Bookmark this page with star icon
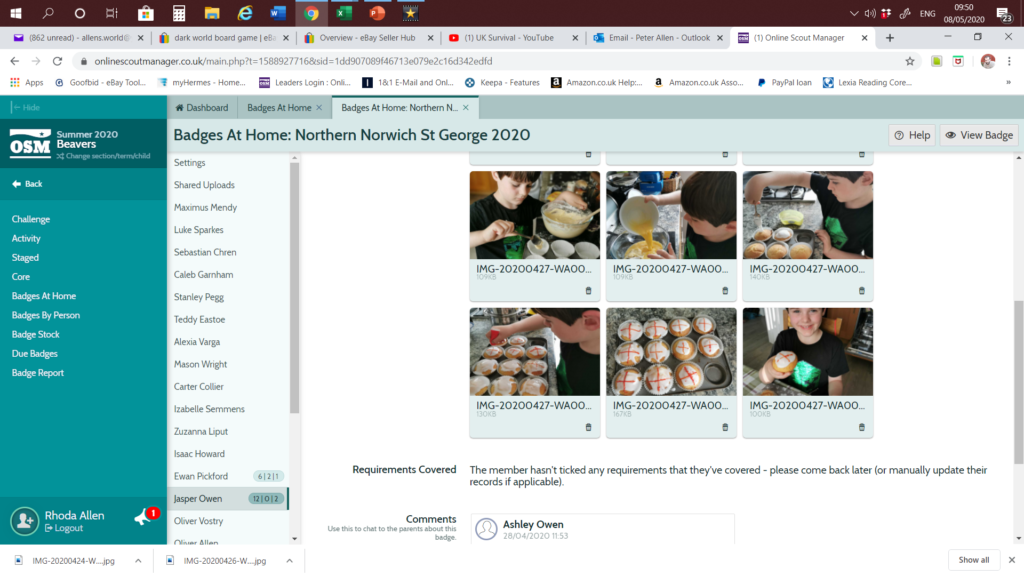Viewport: 1024px width, 576px height. click(x=910, y=61)
